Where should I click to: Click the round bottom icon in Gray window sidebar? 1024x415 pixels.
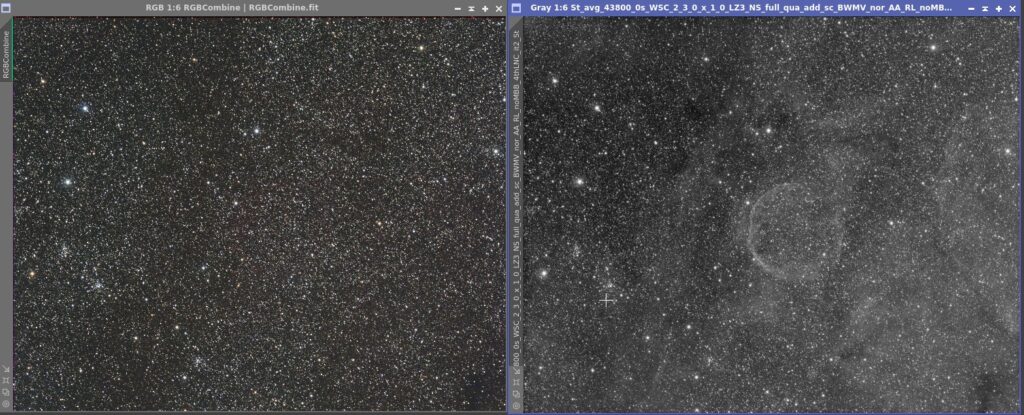517,406
